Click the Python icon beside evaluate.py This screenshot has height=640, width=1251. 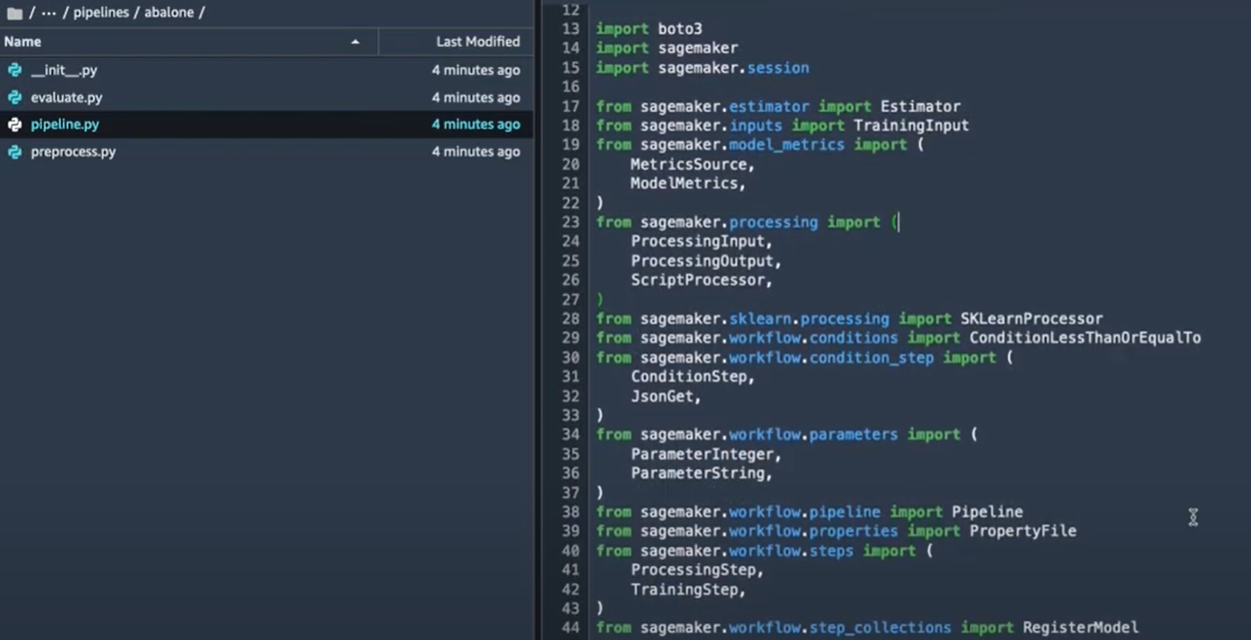point(15,98)
